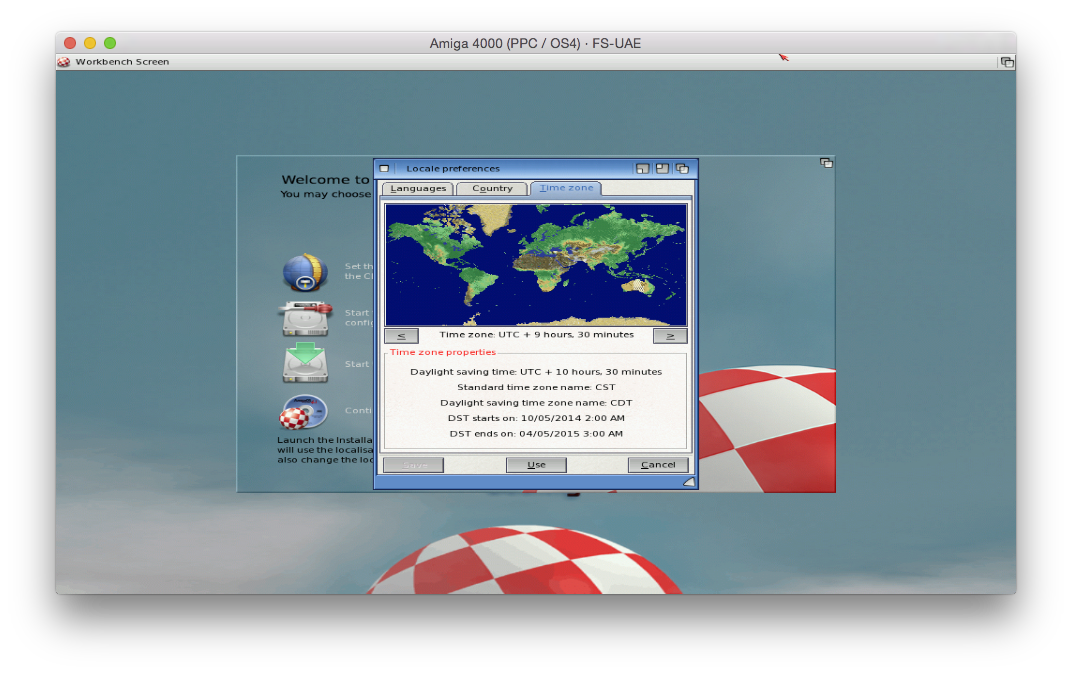
Task: Click the 'Time zone: UTC + 9 hours, 30 minutes' text
Action: click(x=537, y=335)
